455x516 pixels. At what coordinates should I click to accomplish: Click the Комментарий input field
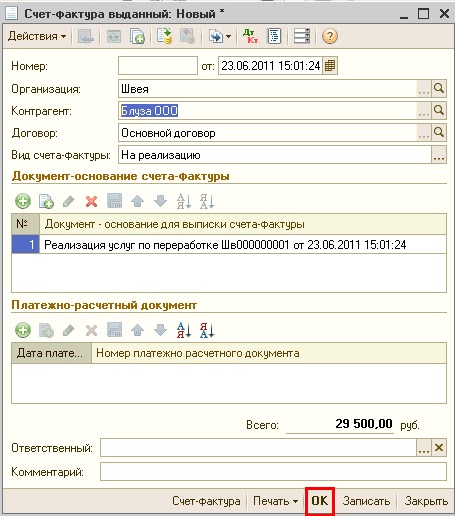(273, 472)
